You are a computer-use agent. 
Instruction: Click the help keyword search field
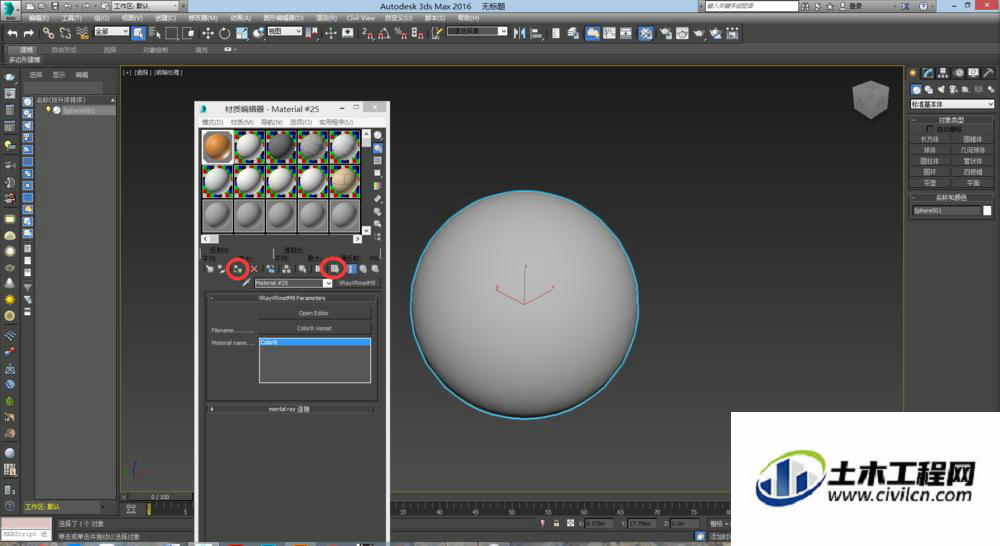click(x=751, y=6)
